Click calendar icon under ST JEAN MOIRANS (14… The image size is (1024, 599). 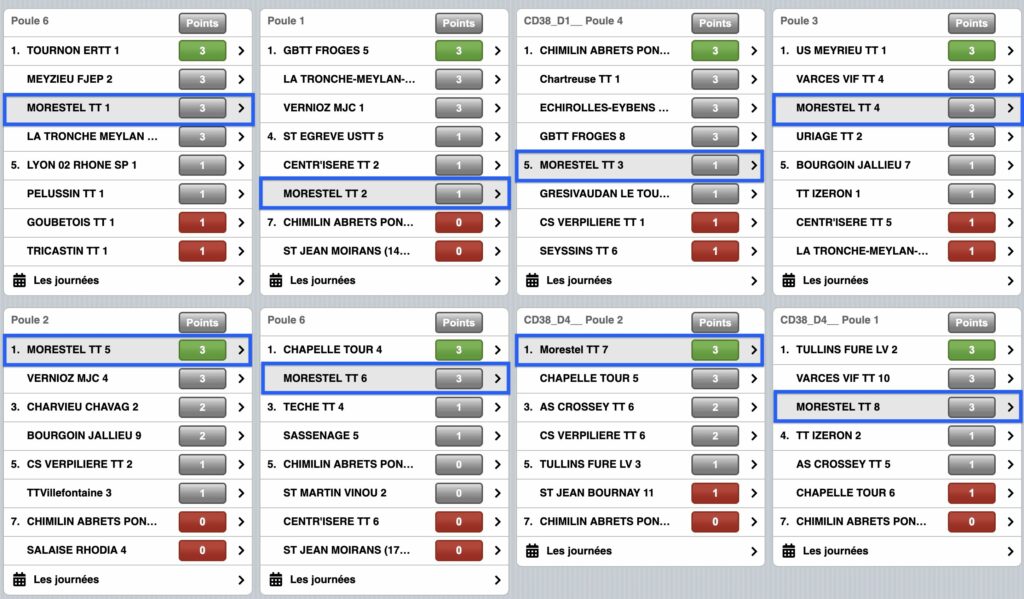coord(276,280)
